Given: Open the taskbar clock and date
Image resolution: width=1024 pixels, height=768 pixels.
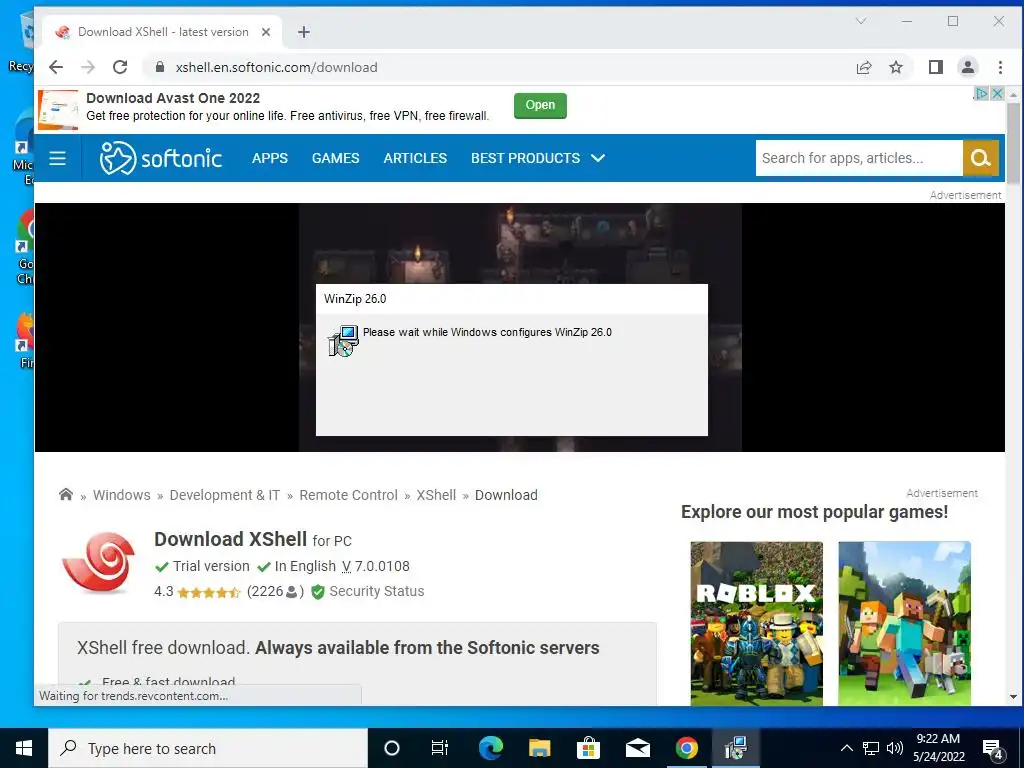Looking at the screenshot, I should coord(938,748).
